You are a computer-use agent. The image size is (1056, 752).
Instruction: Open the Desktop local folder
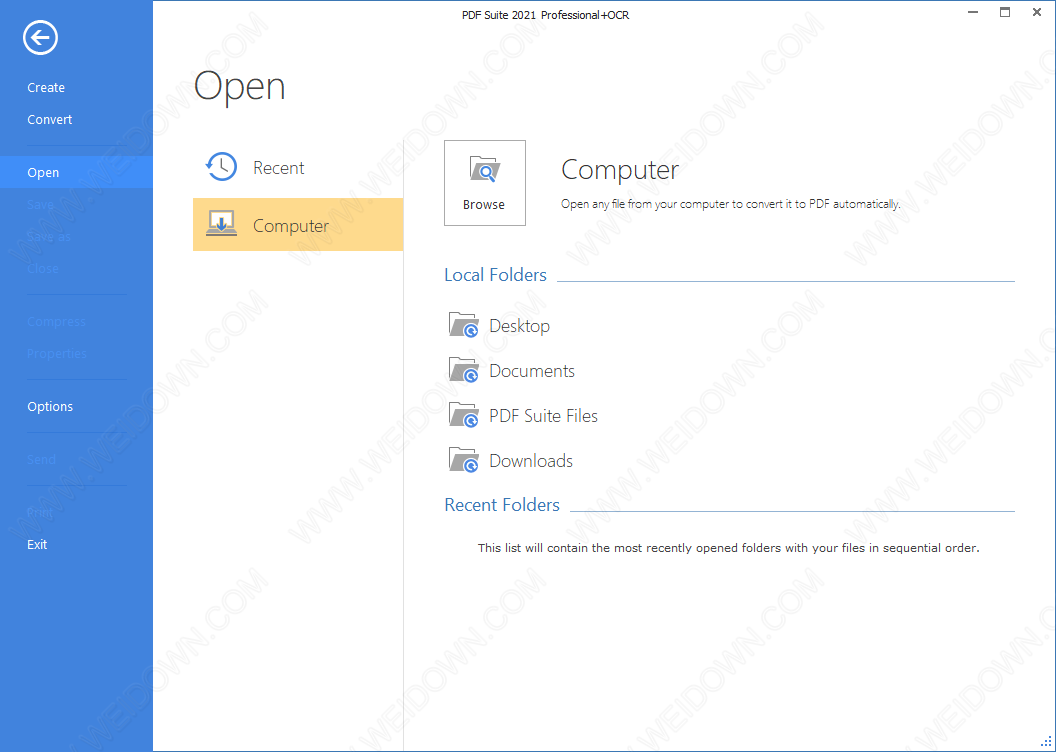[x=519, y=326]
